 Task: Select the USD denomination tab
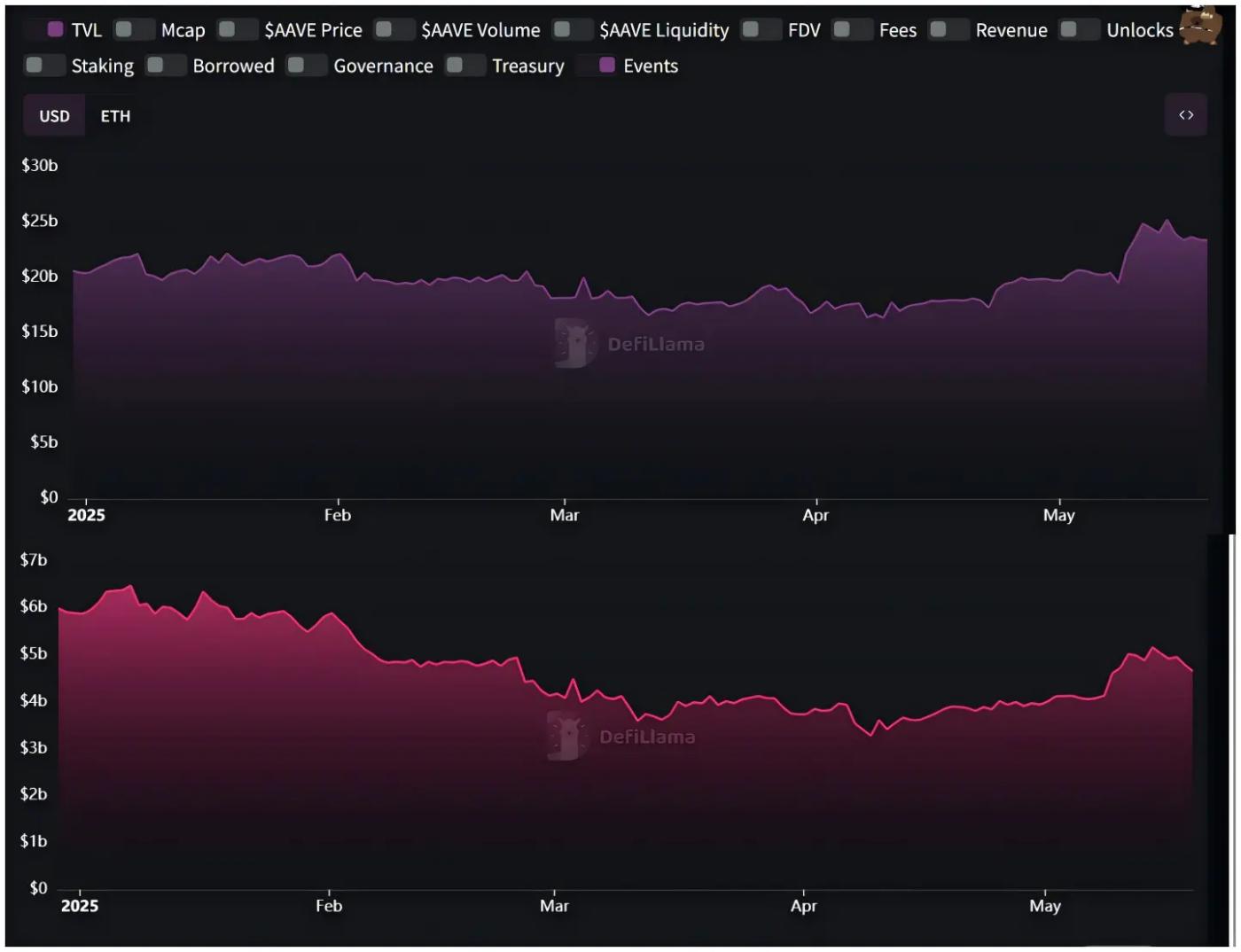[54, 116]
